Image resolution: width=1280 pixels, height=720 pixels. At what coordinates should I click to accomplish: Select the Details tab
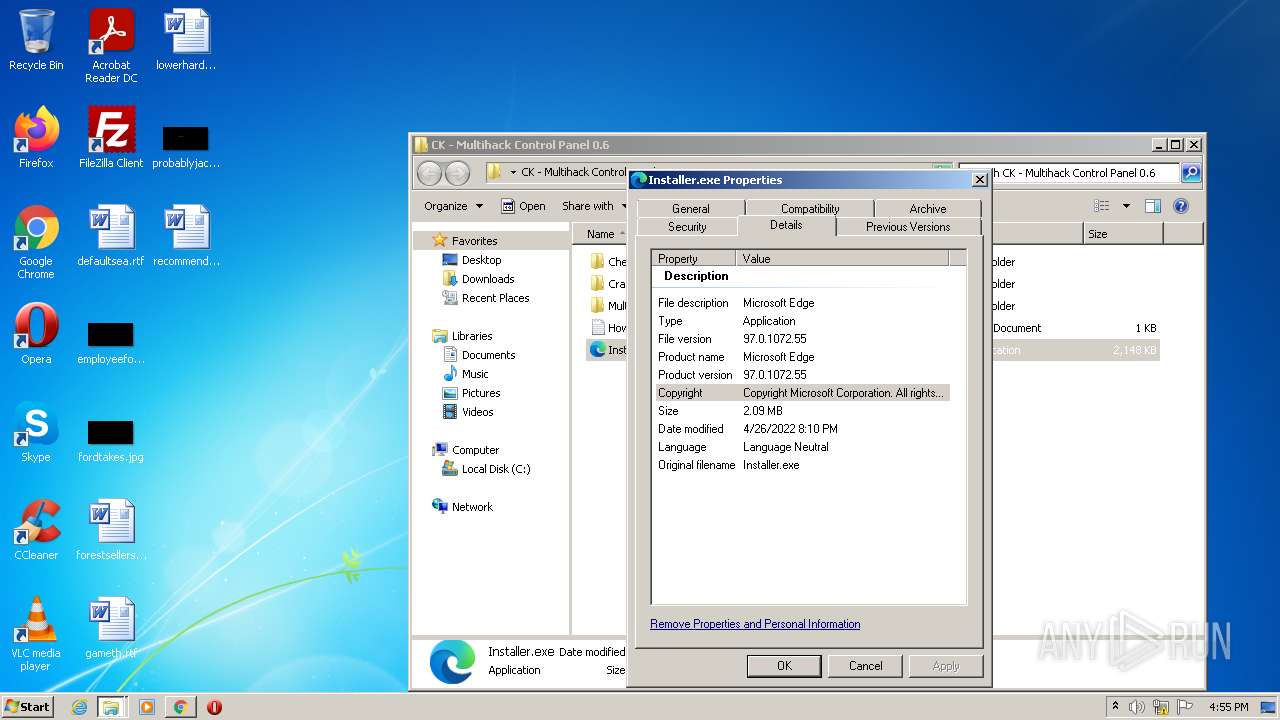(x=786, y=225)
